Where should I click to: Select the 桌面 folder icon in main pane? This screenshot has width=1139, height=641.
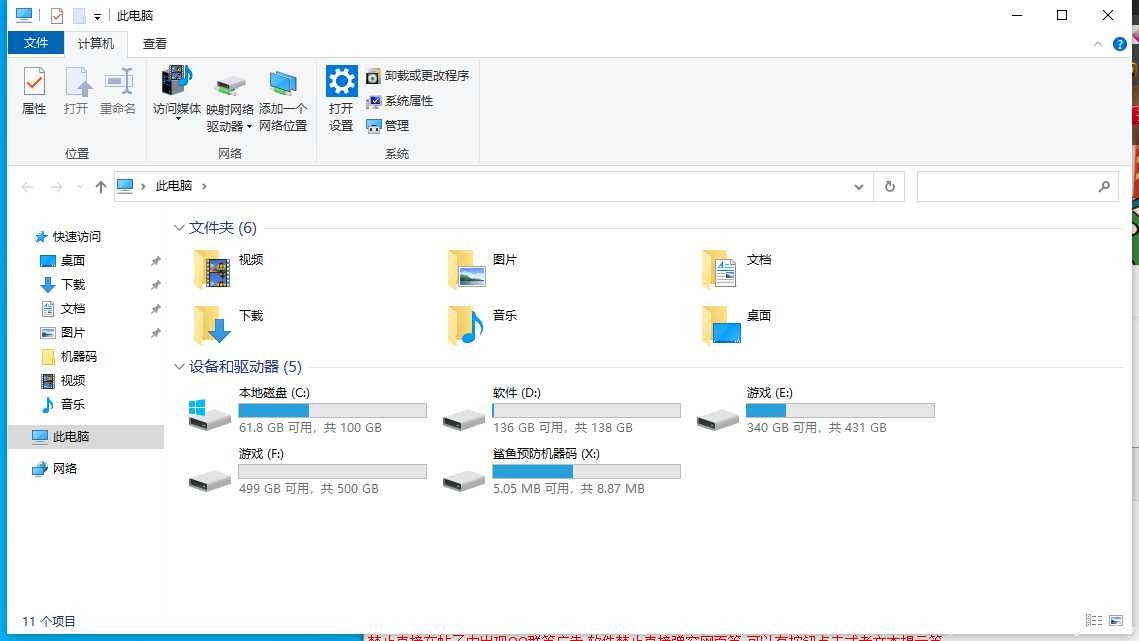click(721, 325)
